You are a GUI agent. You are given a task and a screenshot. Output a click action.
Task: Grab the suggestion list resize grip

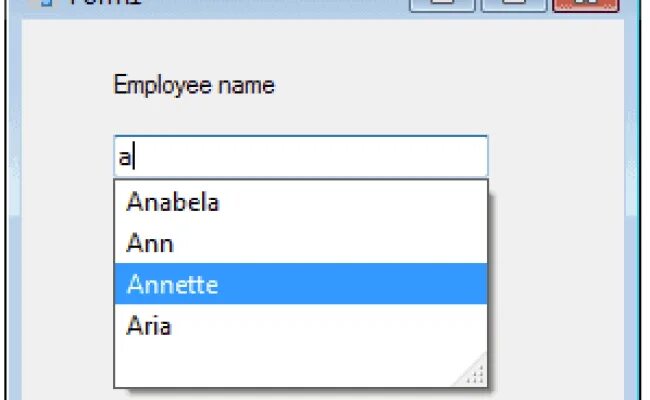click(x=476, y=376)
